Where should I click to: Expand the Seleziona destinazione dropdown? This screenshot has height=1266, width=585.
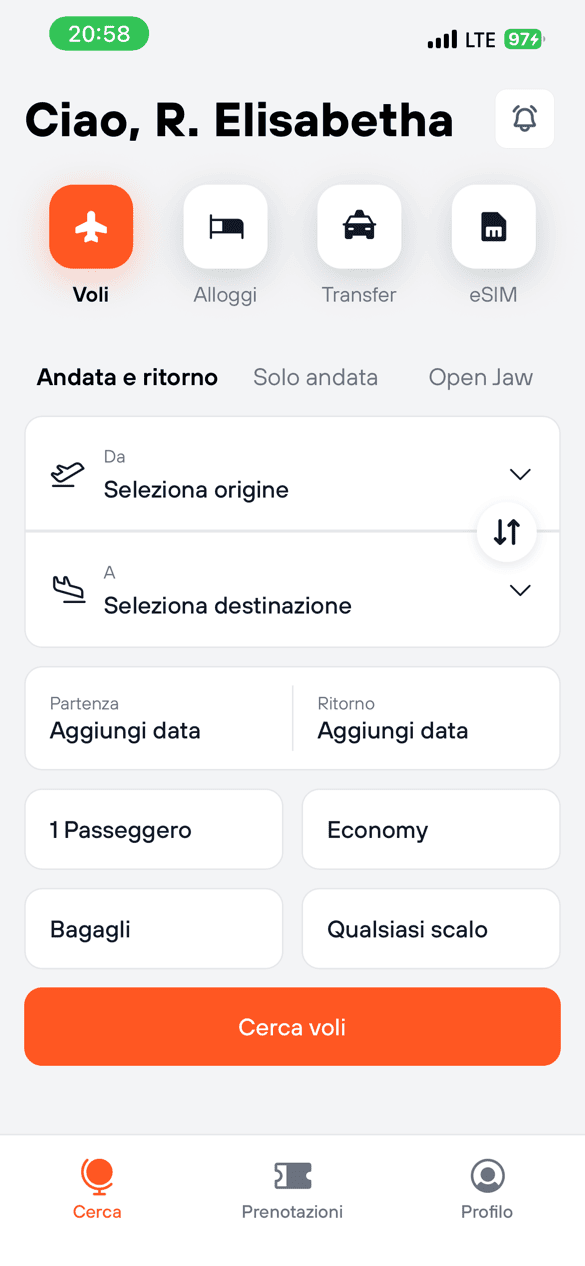pyautogui.click(x=519, y=590)
